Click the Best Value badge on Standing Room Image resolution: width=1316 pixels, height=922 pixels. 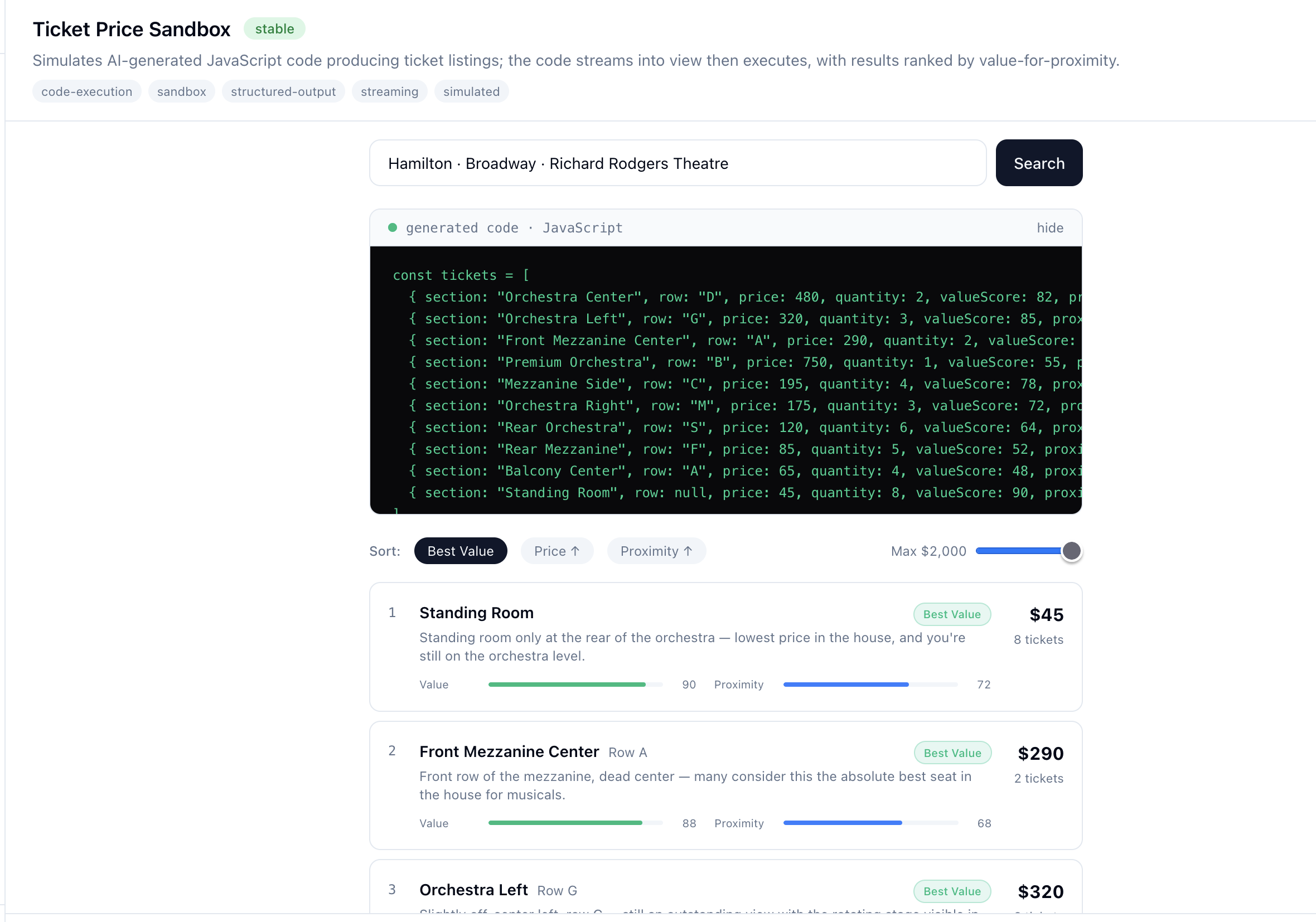(x=951, y=614)
